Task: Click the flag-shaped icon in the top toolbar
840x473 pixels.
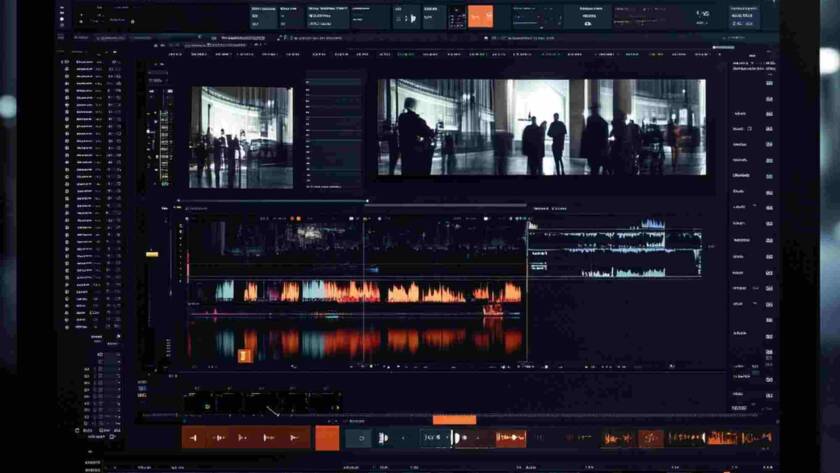Action: pyautogui.click(x=413, y=18)
